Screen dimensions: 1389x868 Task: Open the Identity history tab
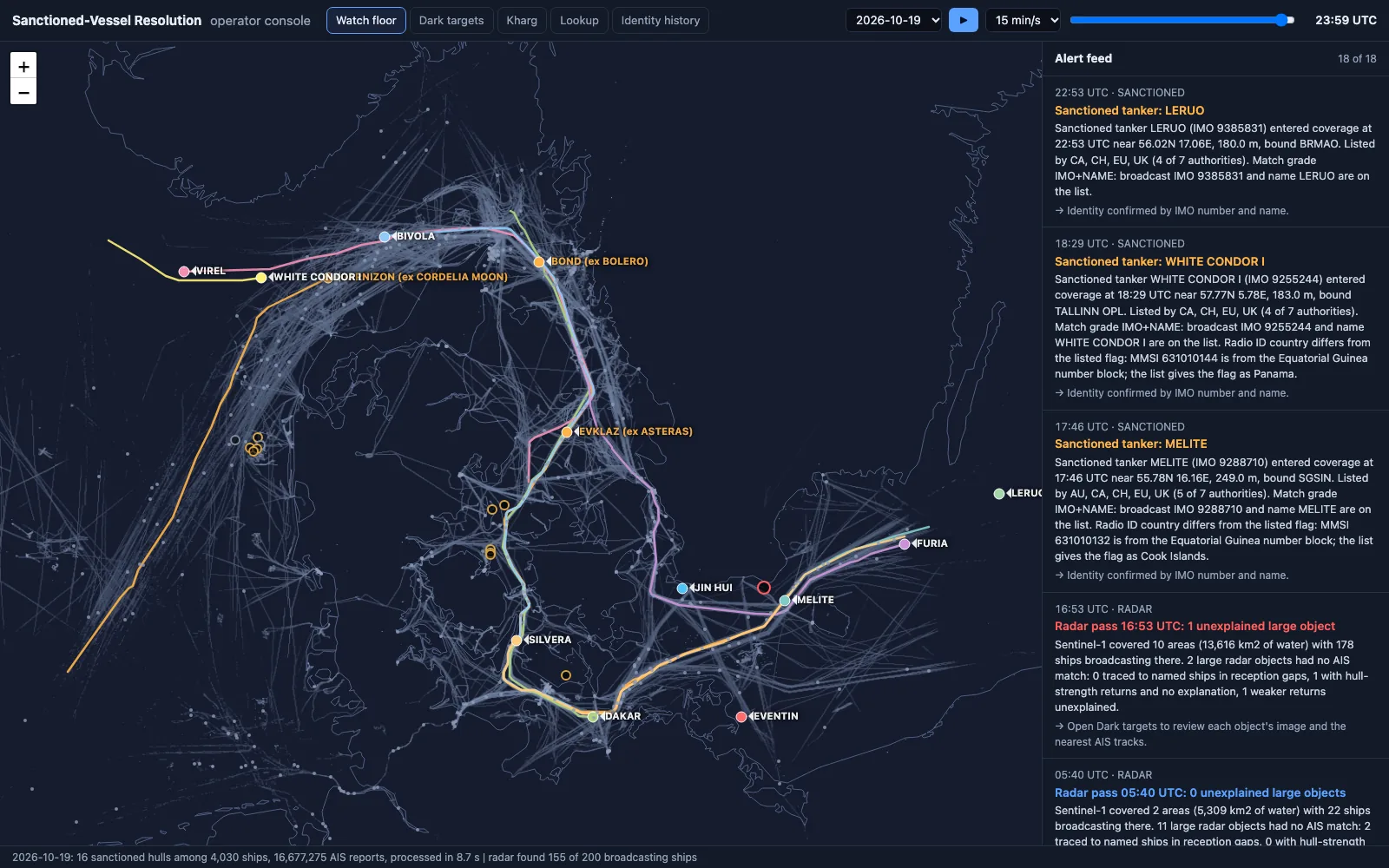click(661, 20)
